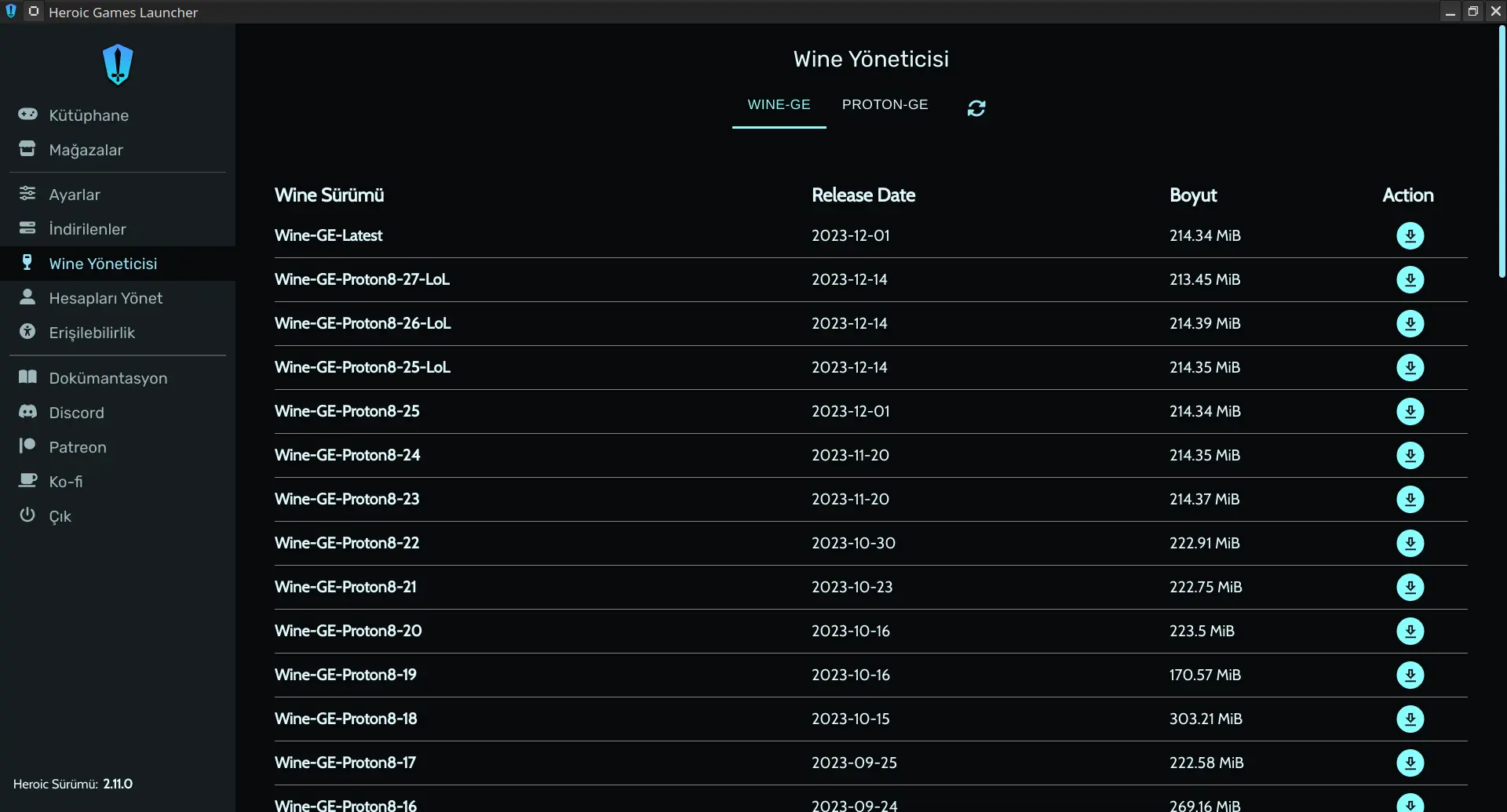
Task: Open Ko-fi link in sidebar
Action: coord(118,482)
